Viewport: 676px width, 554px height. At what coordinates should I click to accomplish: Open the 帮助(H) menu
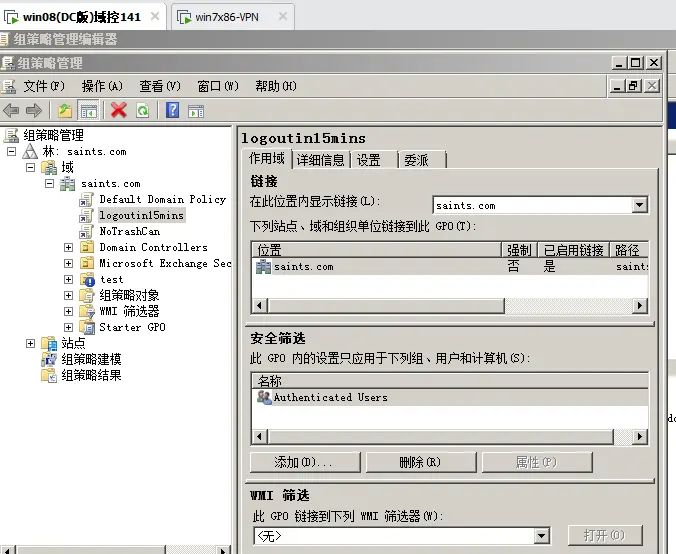[x=276, y=86]
